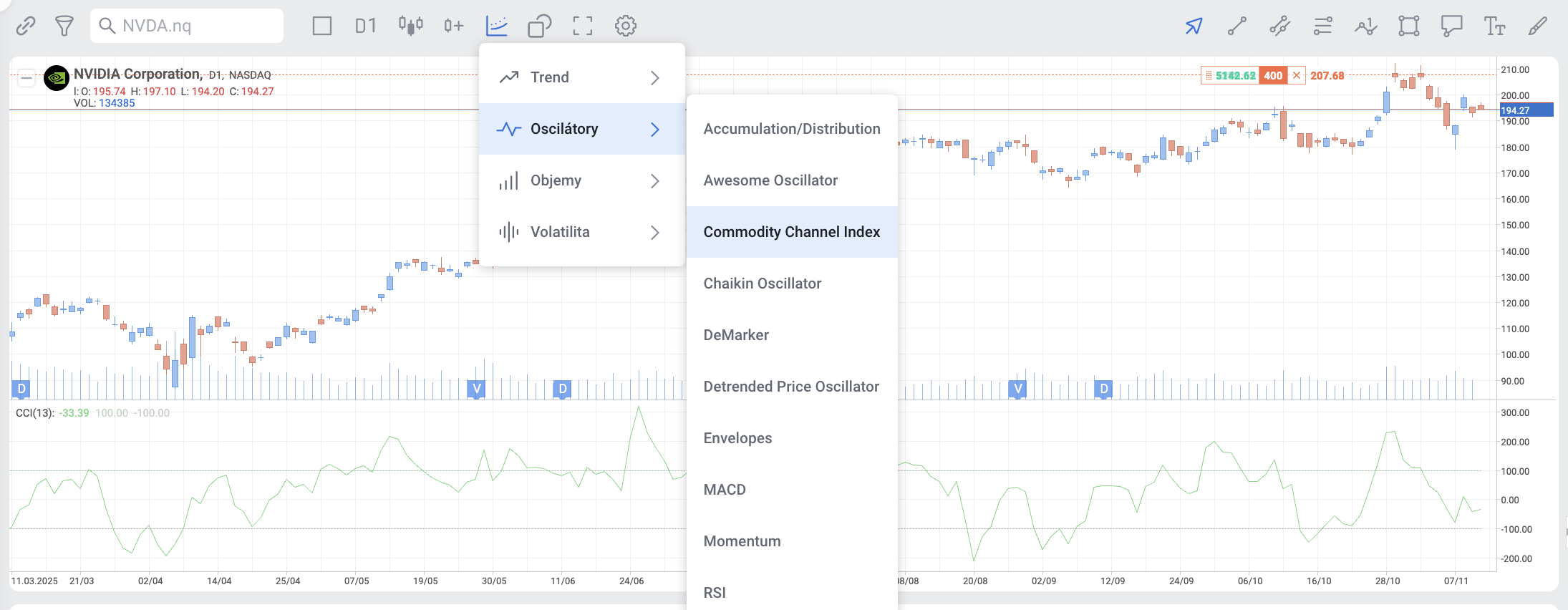Select the channel line drawing tool
The image size is (1568, 610).
tap(1280, 26)
